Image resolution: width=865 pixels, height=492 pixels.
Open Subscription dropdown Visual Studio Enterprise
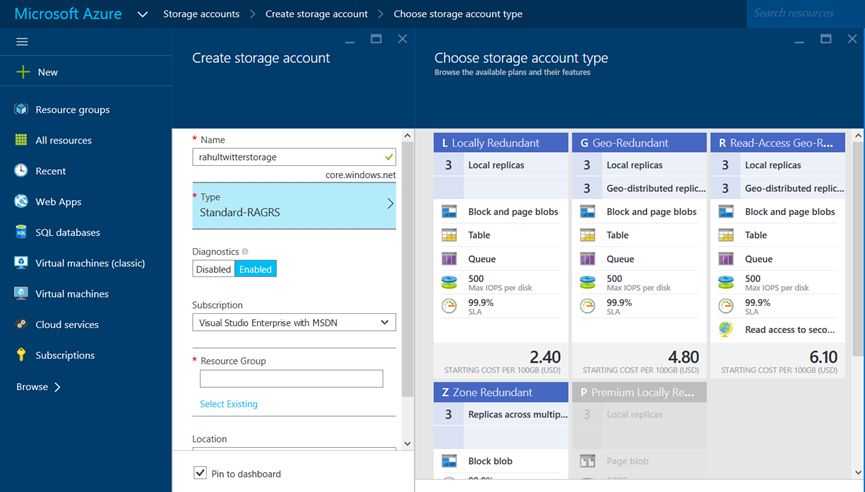pyautogui.click(x=294, y=323)
